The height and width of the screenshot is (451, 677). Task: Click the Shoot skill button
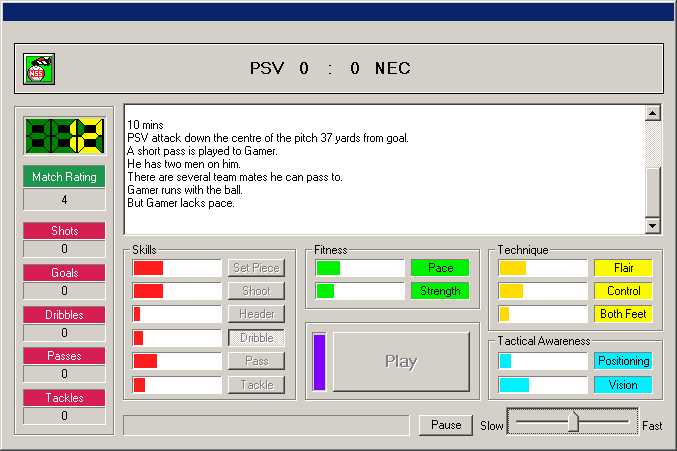pyautogui.click(x=256, y=291)
